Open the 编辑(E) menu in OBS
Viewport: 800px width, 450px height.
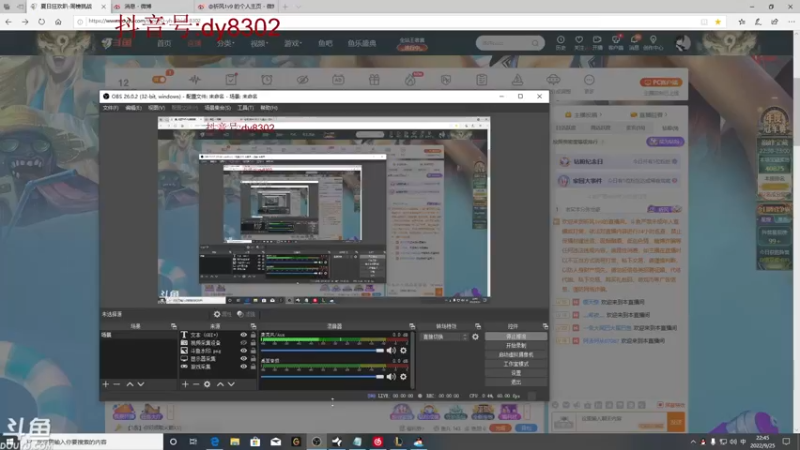click(133, 108)
